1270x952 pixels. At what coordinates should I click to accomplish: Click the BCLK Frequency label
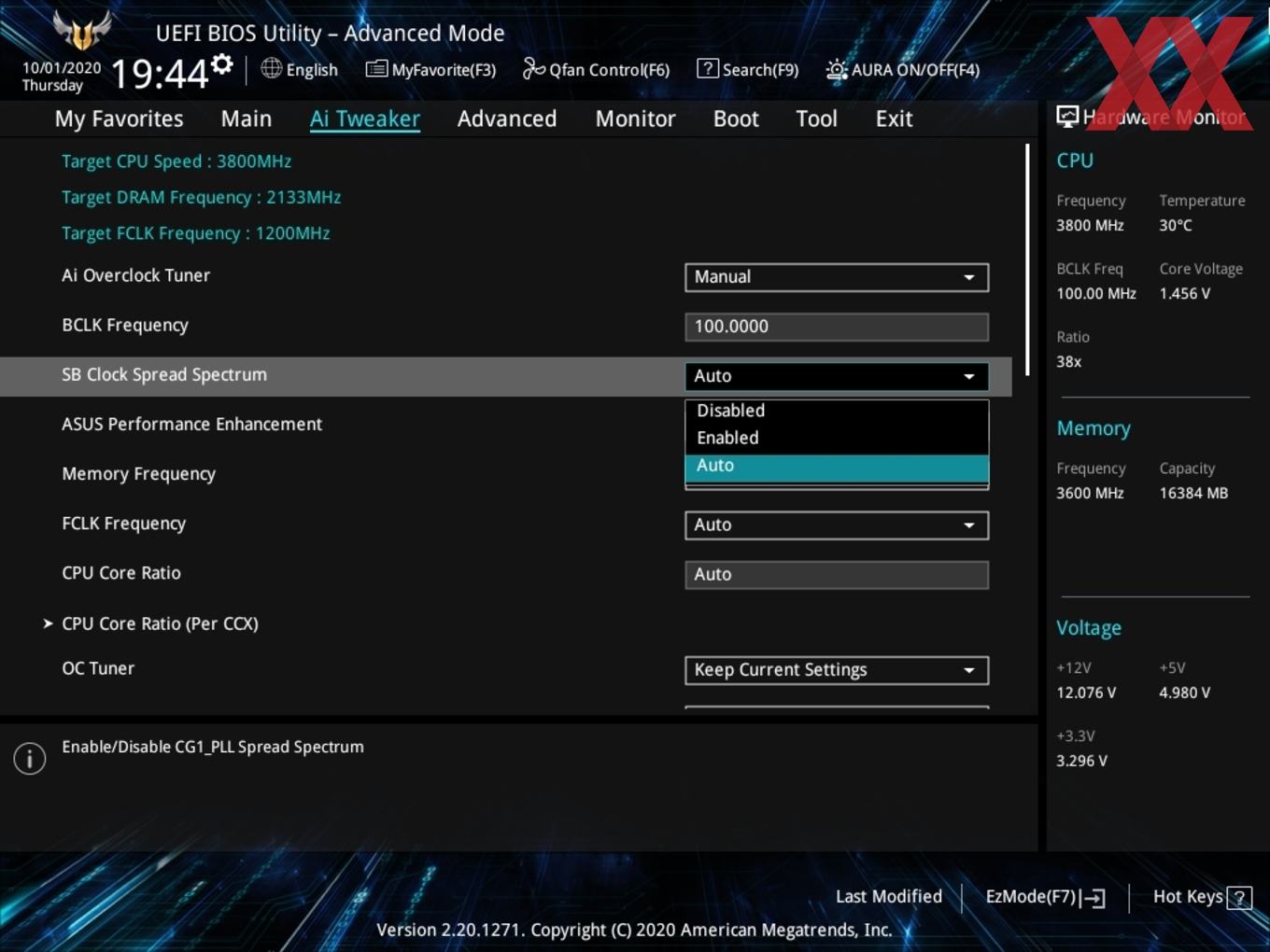pyautogui.click(x=125, y=326)
